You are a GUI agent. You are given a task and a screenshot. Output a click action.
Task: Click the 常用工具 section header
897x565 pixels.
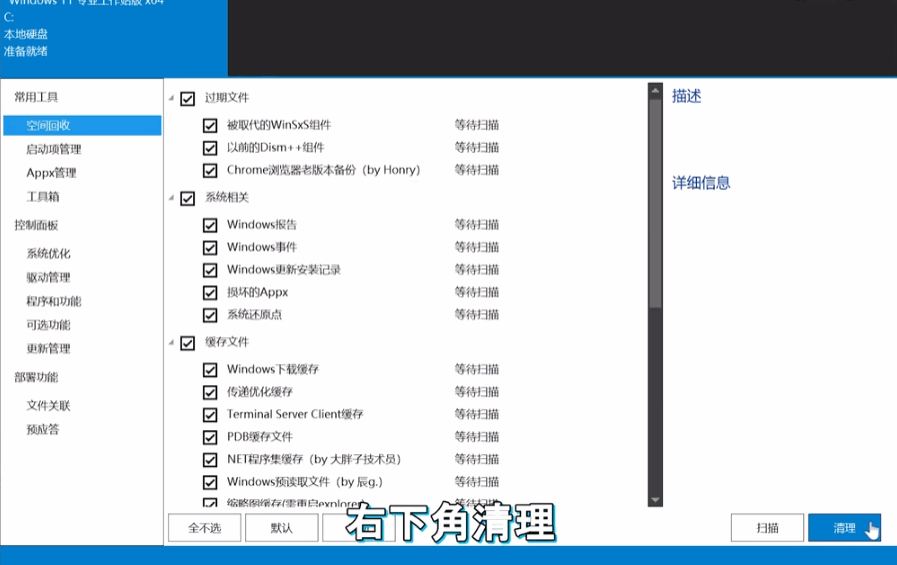tap(36, 97)
